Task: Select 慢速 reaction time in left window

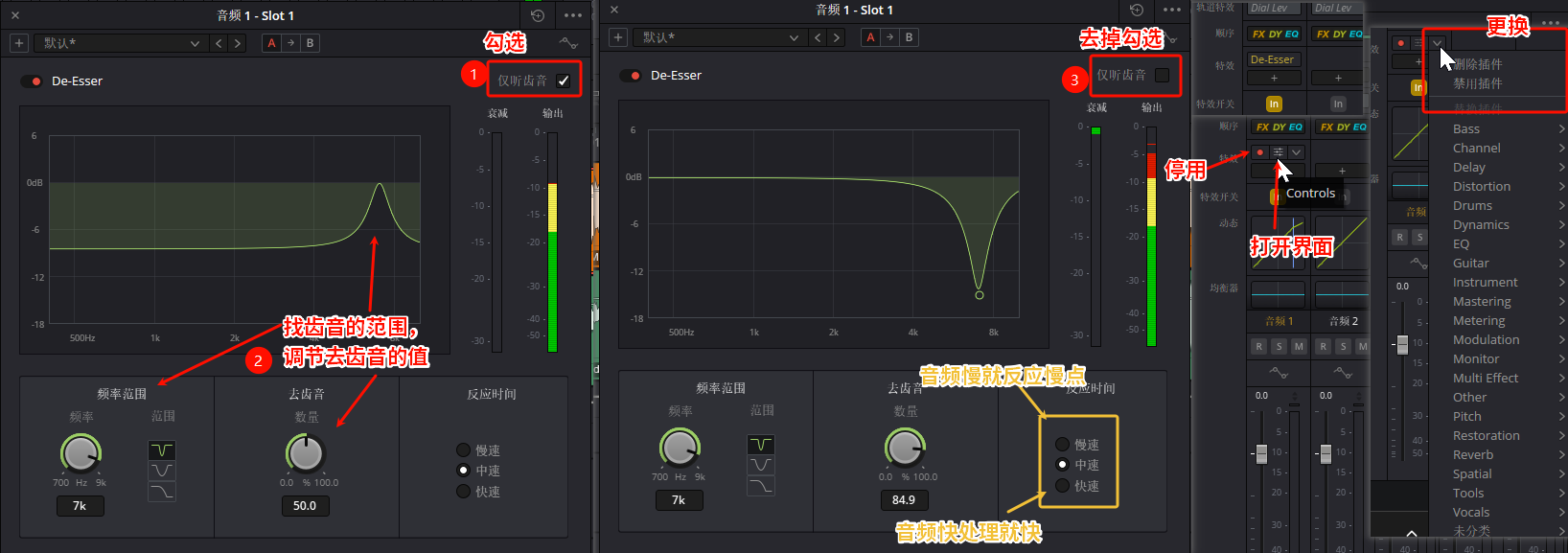Action: pos(463,450)
